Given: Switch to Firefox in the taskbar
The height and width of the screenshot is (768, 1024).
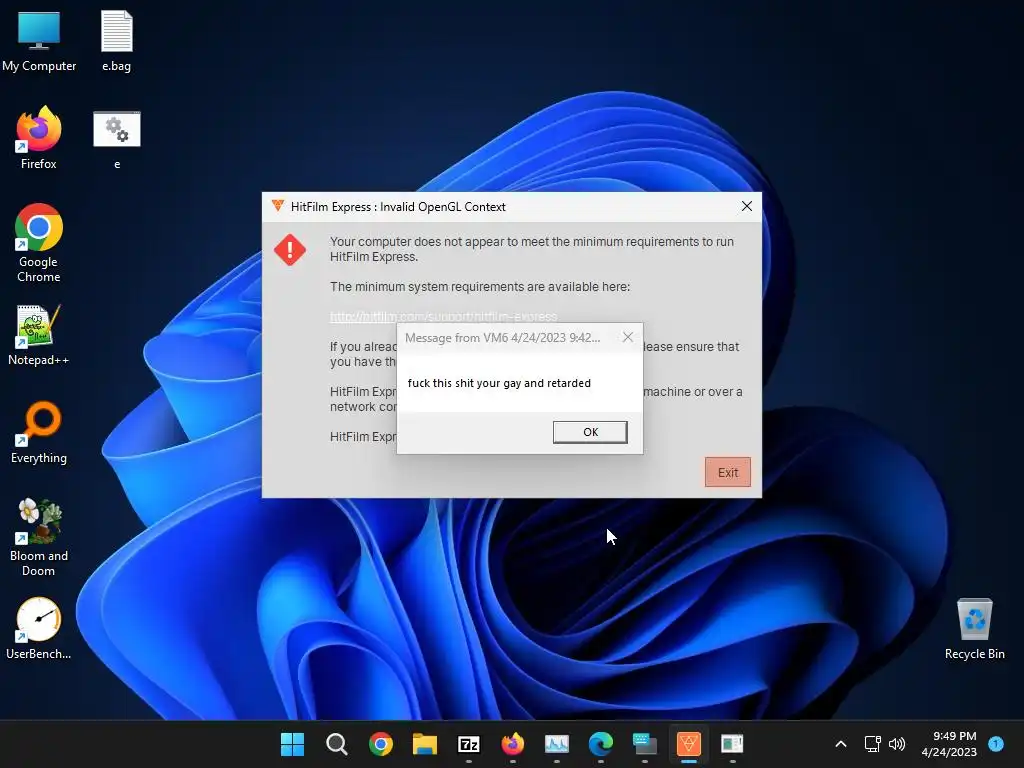Looking at the screenshot, I should 513,744.
